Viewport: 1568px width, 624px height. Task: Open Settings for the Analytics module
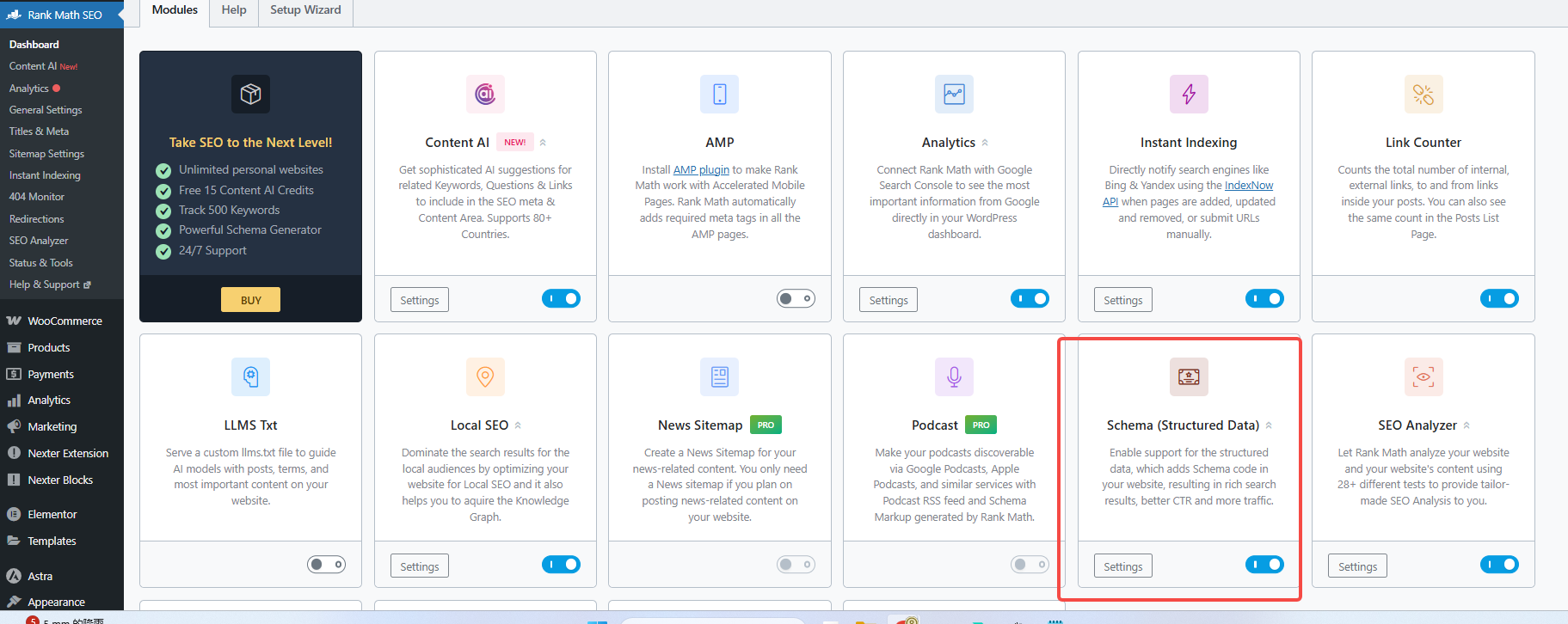point(889,300)
